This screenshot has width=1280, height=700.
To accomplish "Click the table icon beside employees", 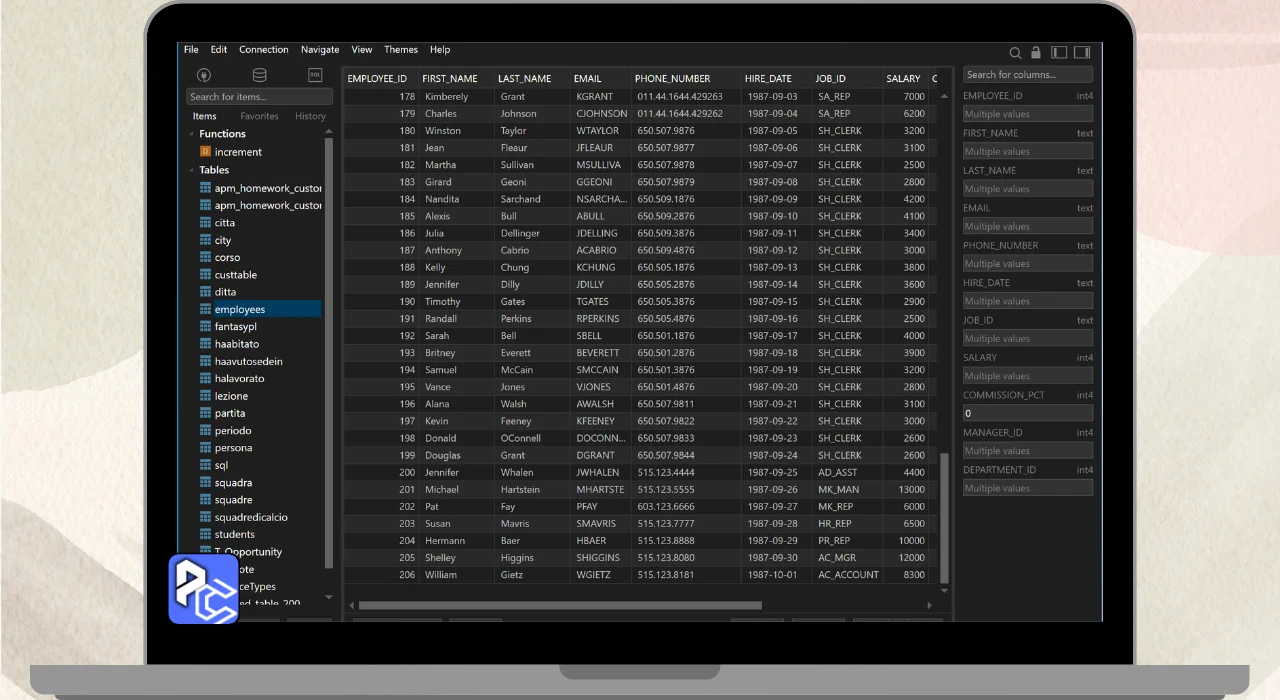I will pos(205,310).
